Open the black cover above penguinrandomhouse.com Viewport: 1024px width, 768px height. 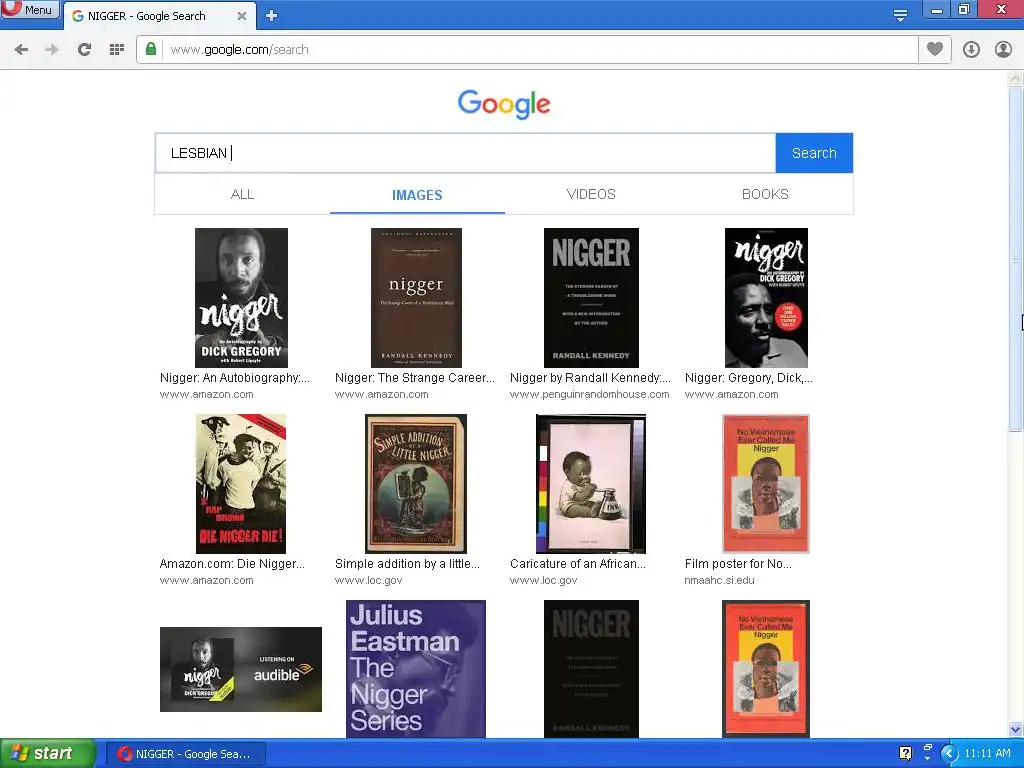coord(591,298)
